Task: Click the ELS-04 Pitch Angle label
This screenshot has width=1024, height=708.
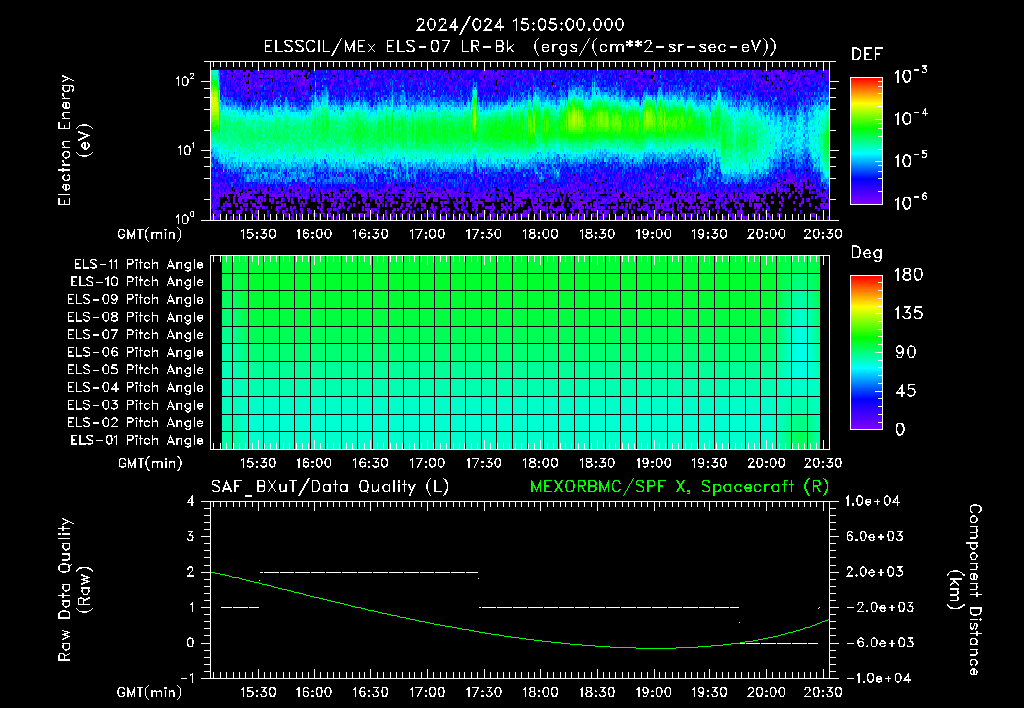Action: click(135, 387)
